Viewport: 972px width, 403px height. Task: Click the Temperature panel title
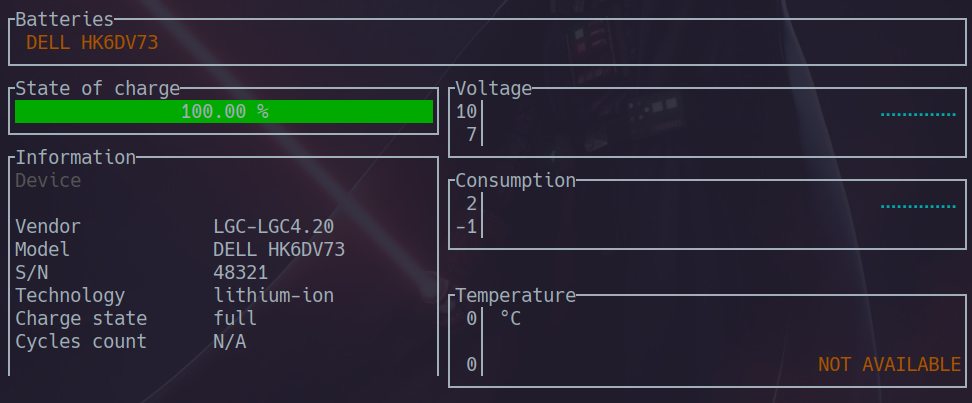tap(515, 296)
